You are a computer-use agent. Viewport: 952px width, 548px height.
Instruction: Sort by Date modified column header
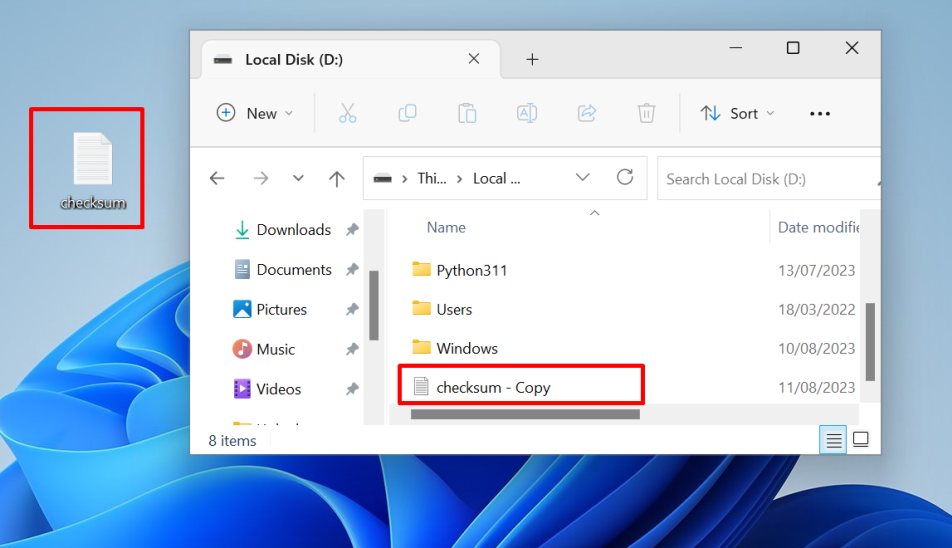point(818,228)
